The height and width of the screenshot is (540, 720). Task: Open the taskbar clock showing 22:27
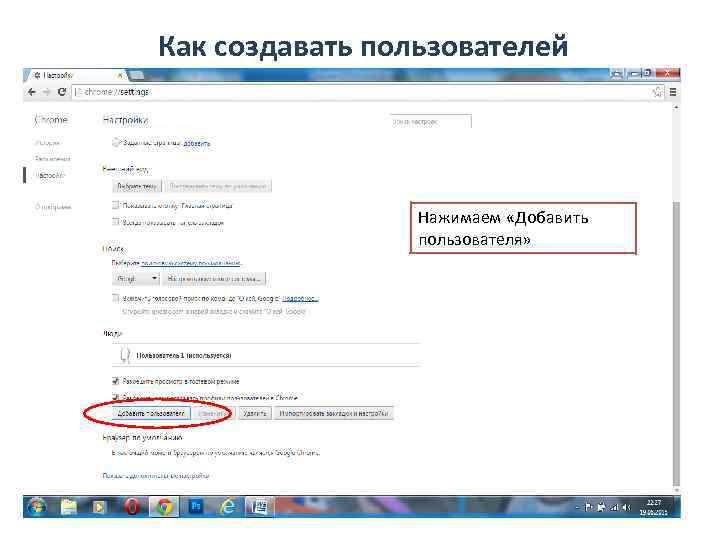653,507
